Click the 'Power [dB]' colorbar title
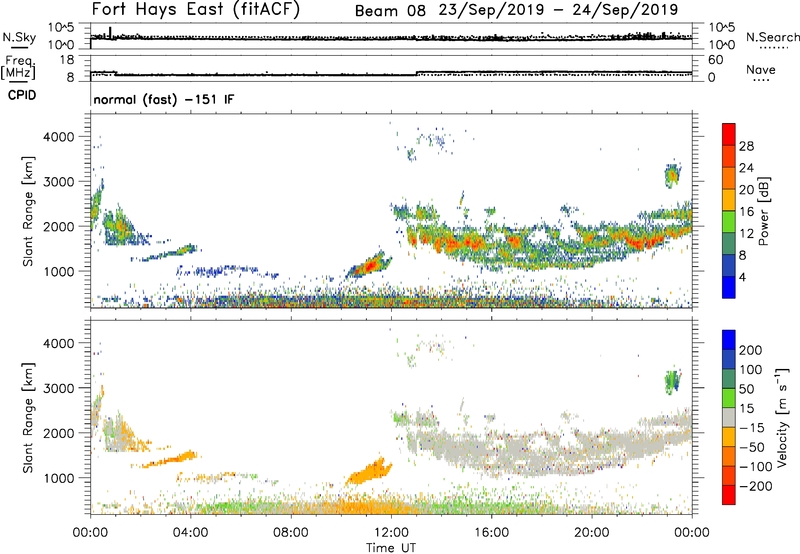This screenshot has height=554, width=800. click(764, 211)
